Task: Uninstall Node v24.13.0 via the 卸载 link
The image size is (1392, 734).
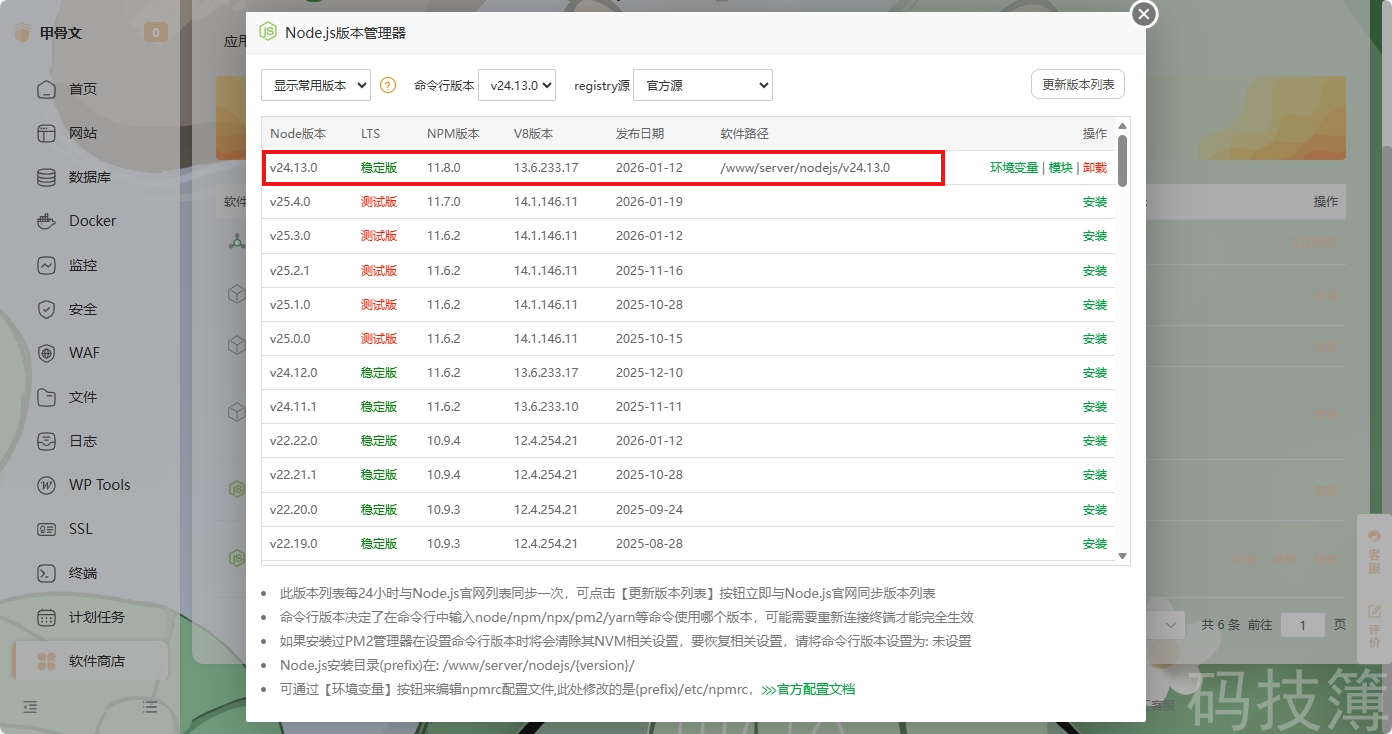Action: tap(1093, 167)
